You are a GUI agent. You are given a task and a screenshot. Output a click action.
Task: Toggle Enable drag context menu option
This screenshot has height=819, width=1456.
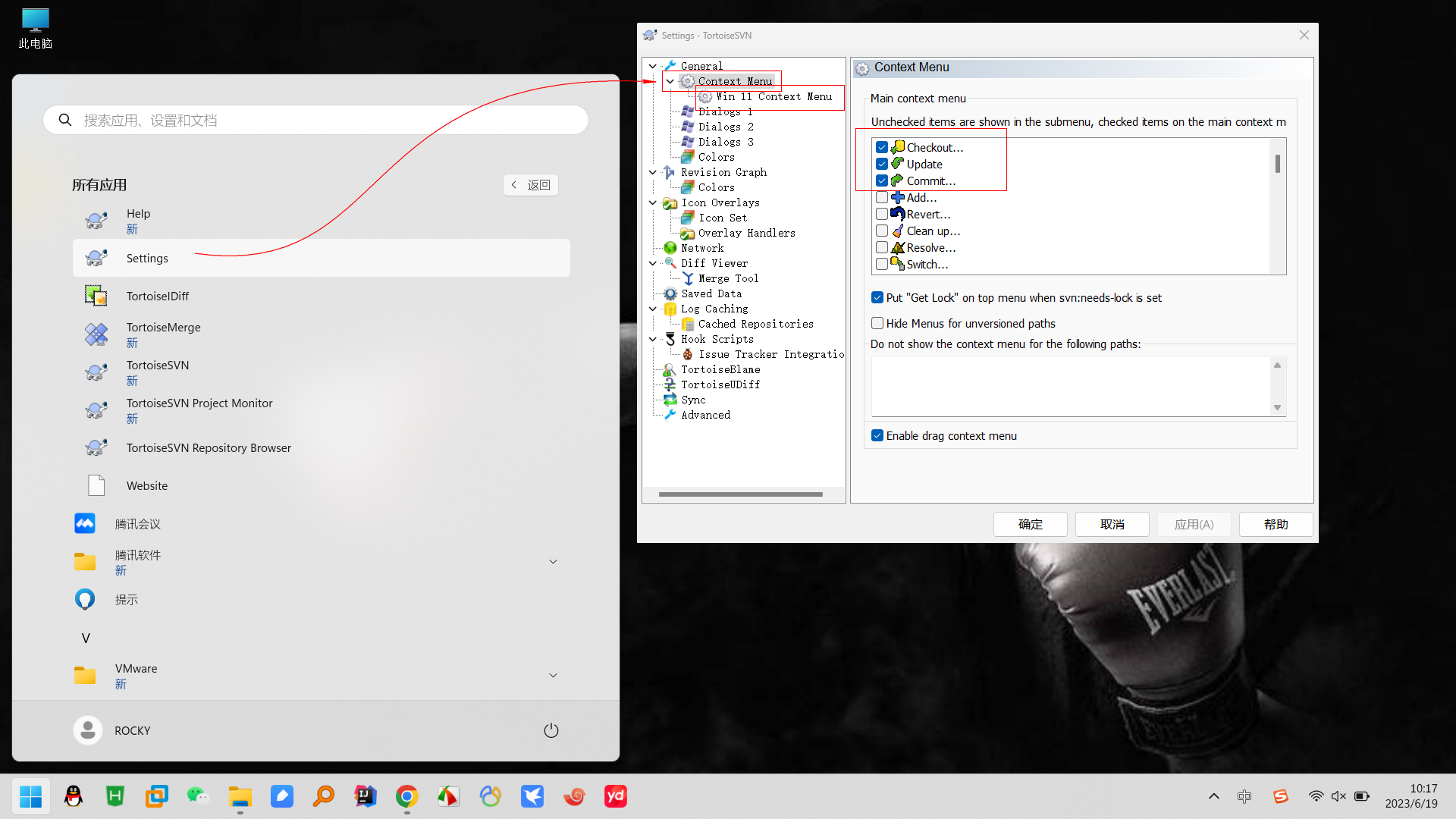click(878, 435)
